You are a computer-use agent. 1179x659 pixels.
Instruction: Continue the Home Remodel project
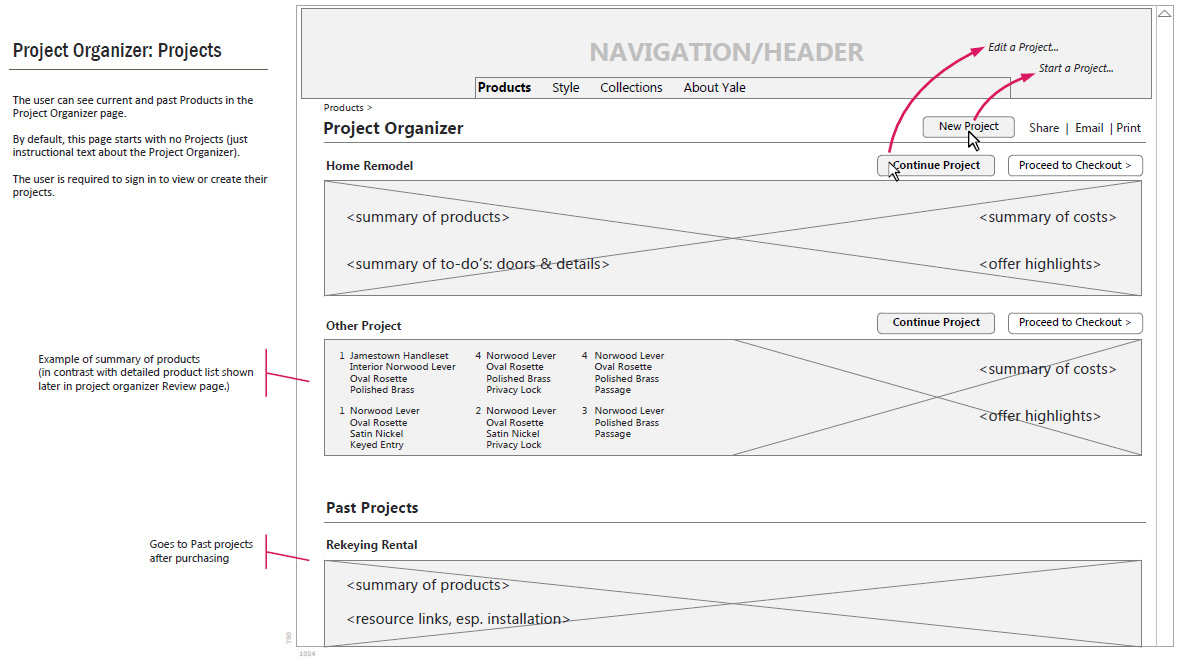[x=936, y=166]
